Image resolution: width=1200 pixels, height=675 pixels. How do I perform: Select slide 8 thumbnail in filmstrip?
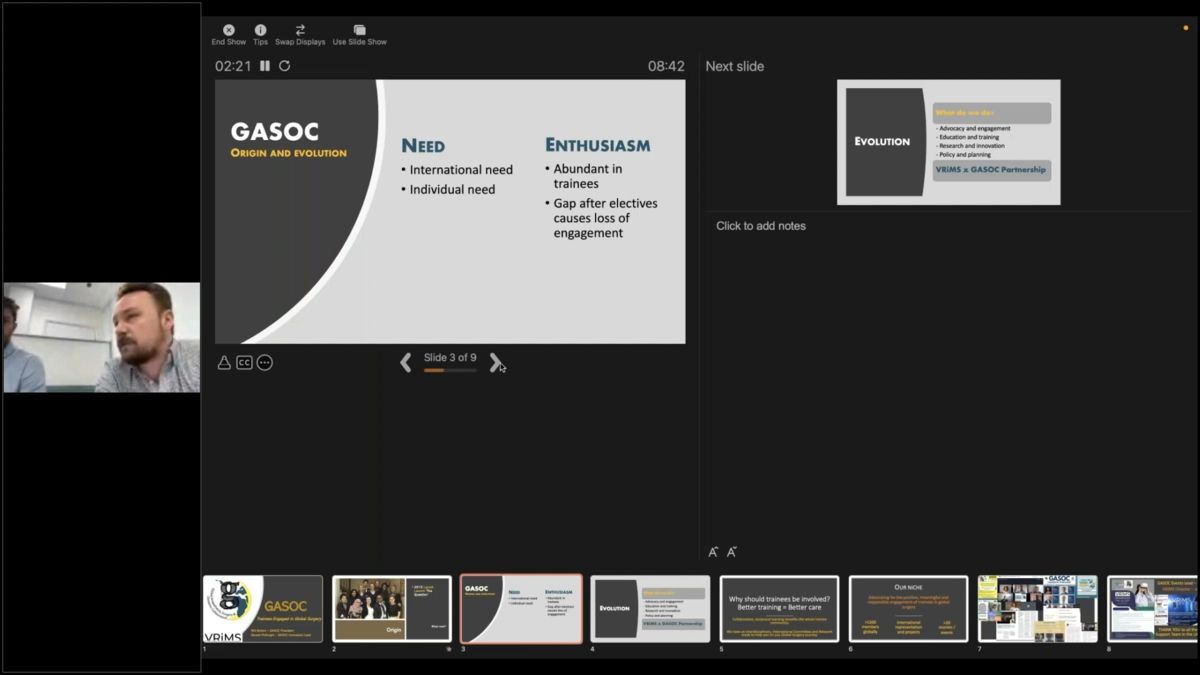click(1152, 608)
